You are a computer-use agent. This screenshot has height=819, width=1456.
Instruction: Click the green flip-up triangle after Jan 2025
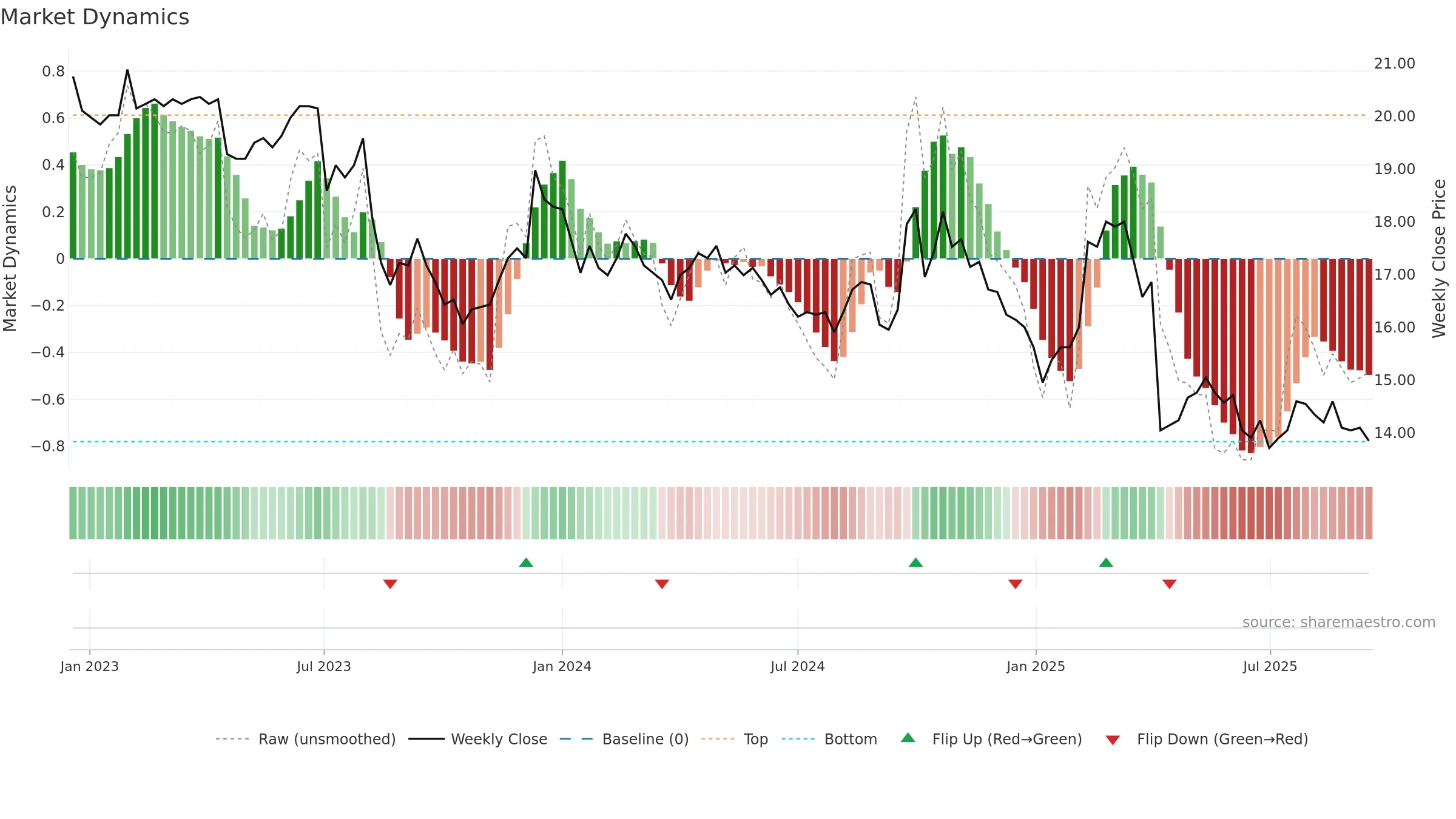click(x=1106, y=562)
